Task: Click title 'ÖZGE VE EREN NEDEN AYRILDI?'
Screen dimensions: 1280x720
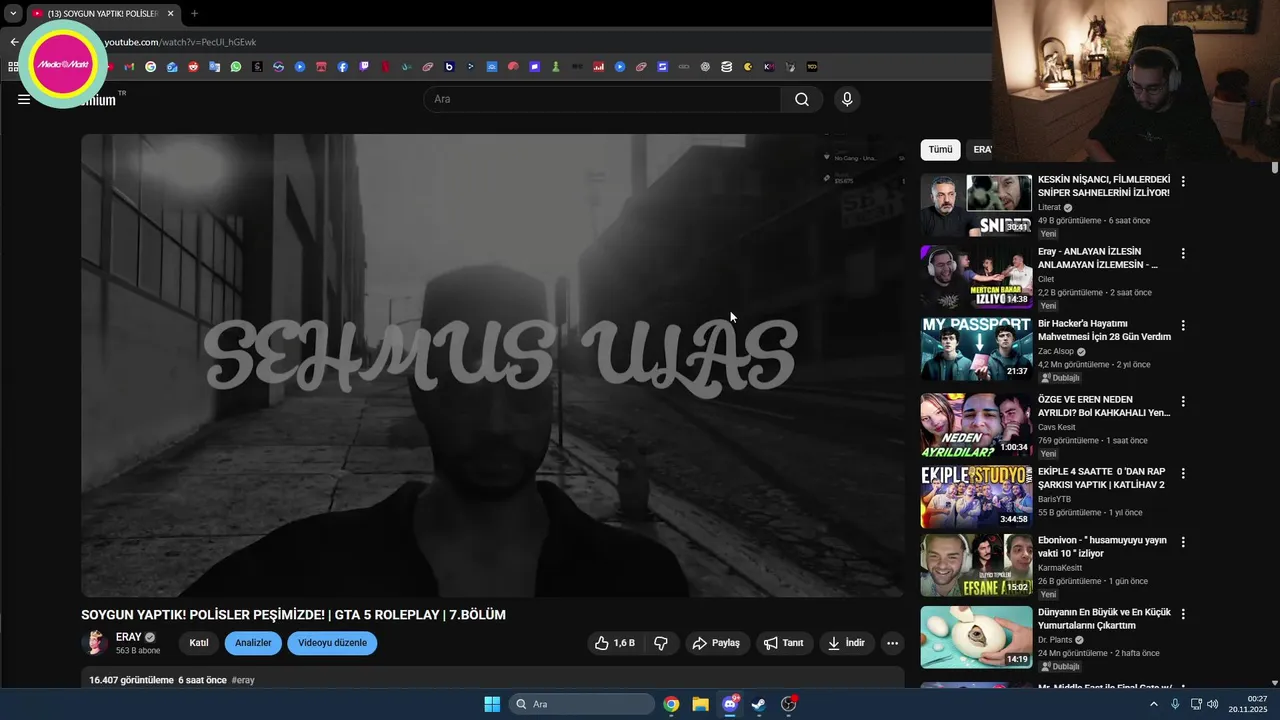Action: tap(1104, 406)
